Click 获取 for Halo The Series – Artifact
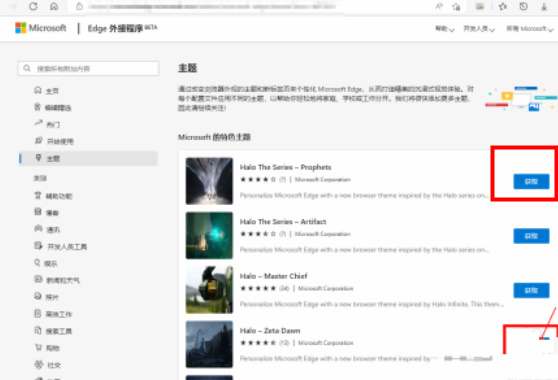558x380 pixels. (x=531, y=236)
